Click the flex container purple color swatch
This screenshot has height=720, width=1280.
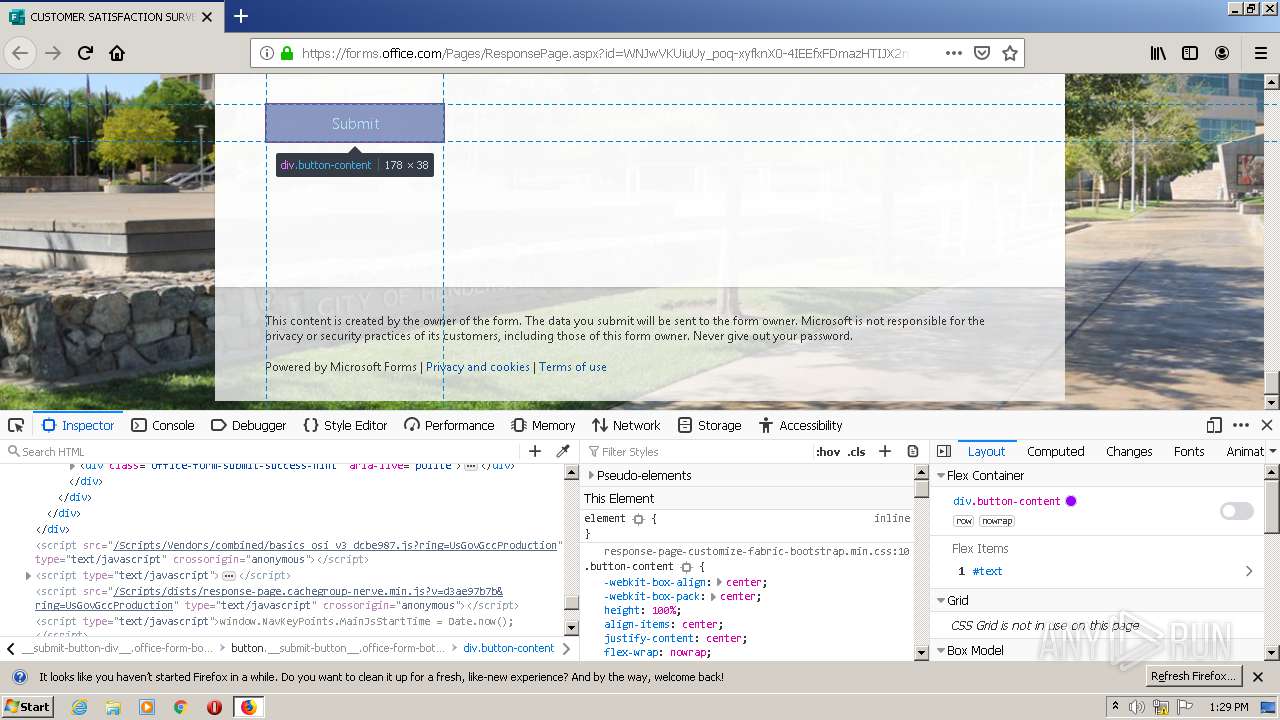[x=1071, y=501]
